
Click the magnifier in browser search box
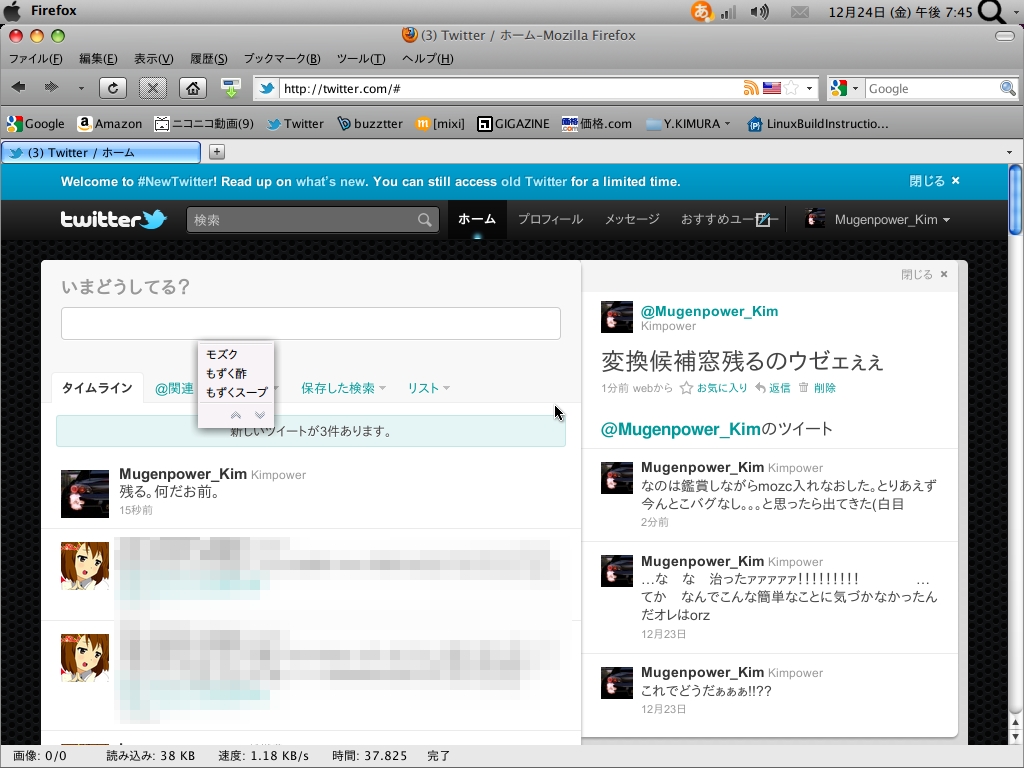click(1008, 88)
